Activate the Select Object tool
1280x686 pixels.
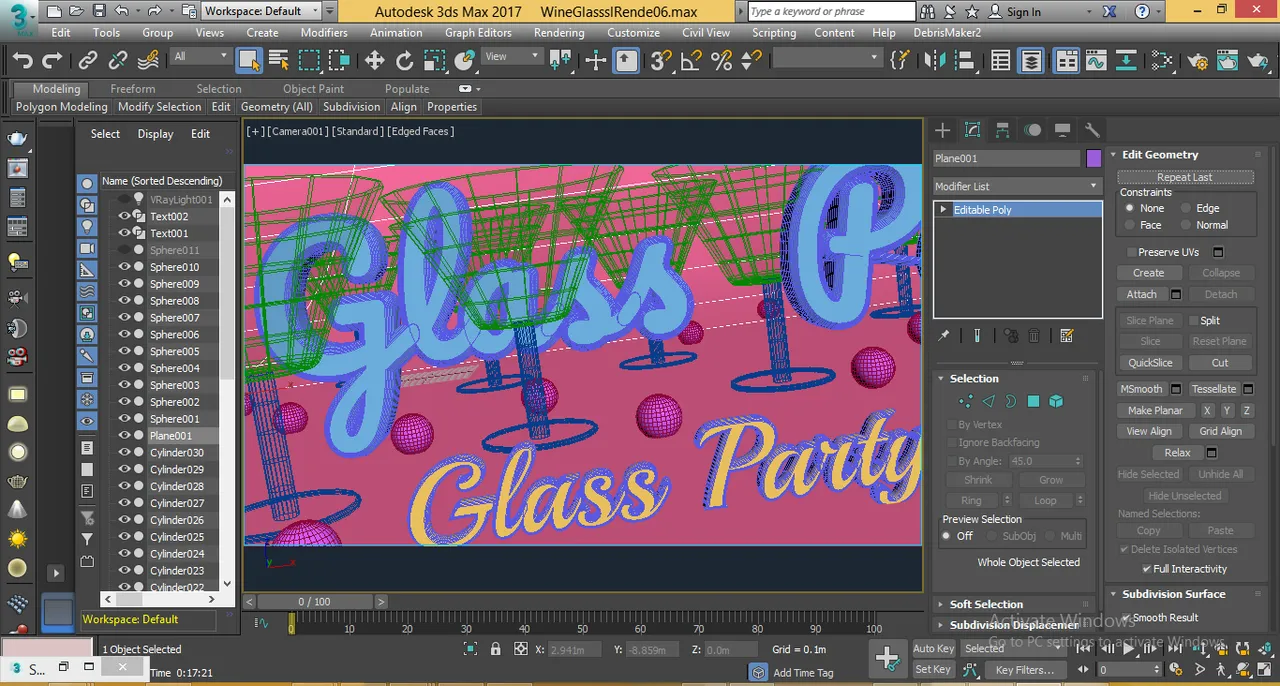pyautogui.click(x=249, y=61)
